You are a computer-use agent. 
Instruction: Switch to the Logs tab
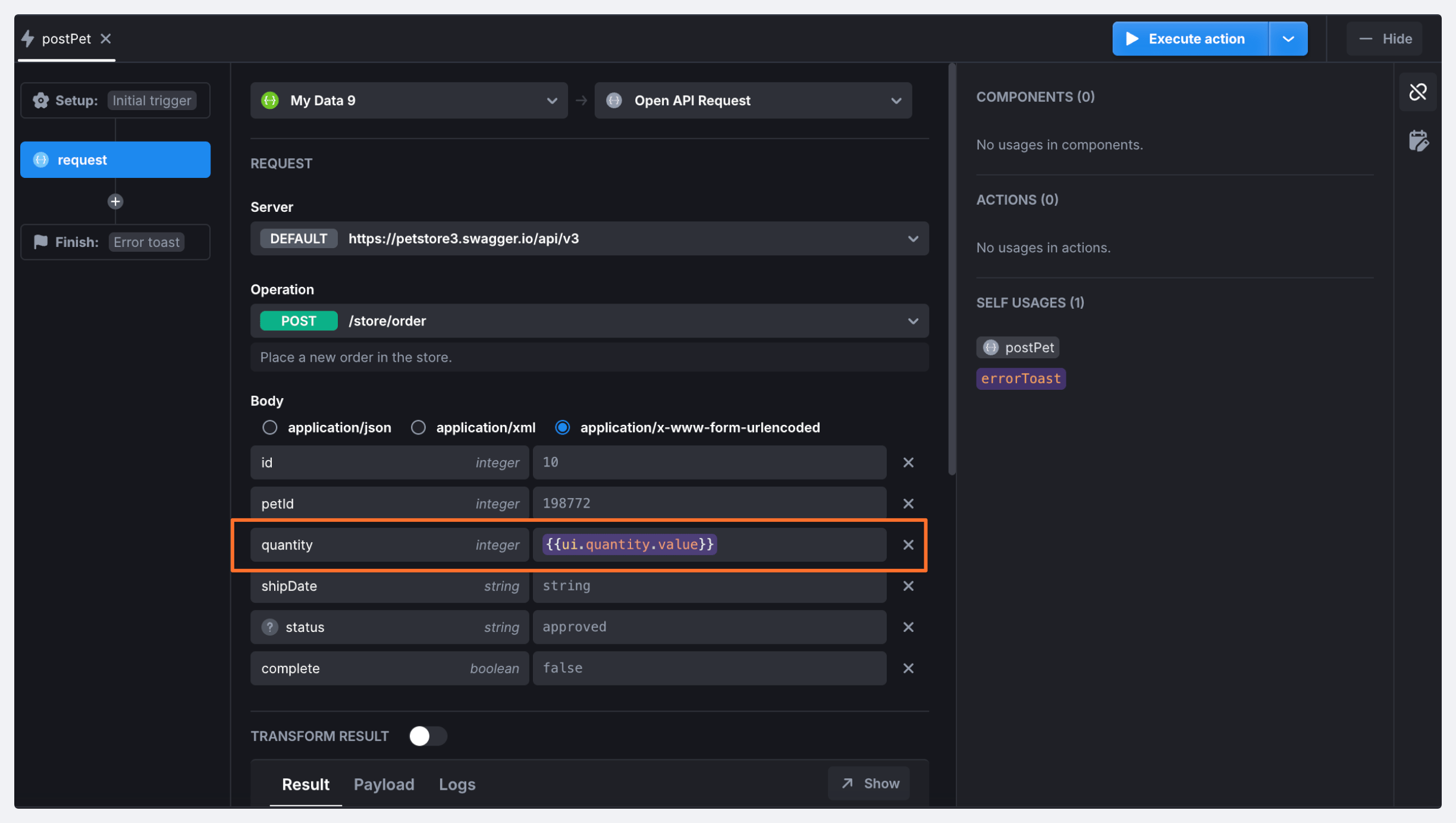point(457,784)
